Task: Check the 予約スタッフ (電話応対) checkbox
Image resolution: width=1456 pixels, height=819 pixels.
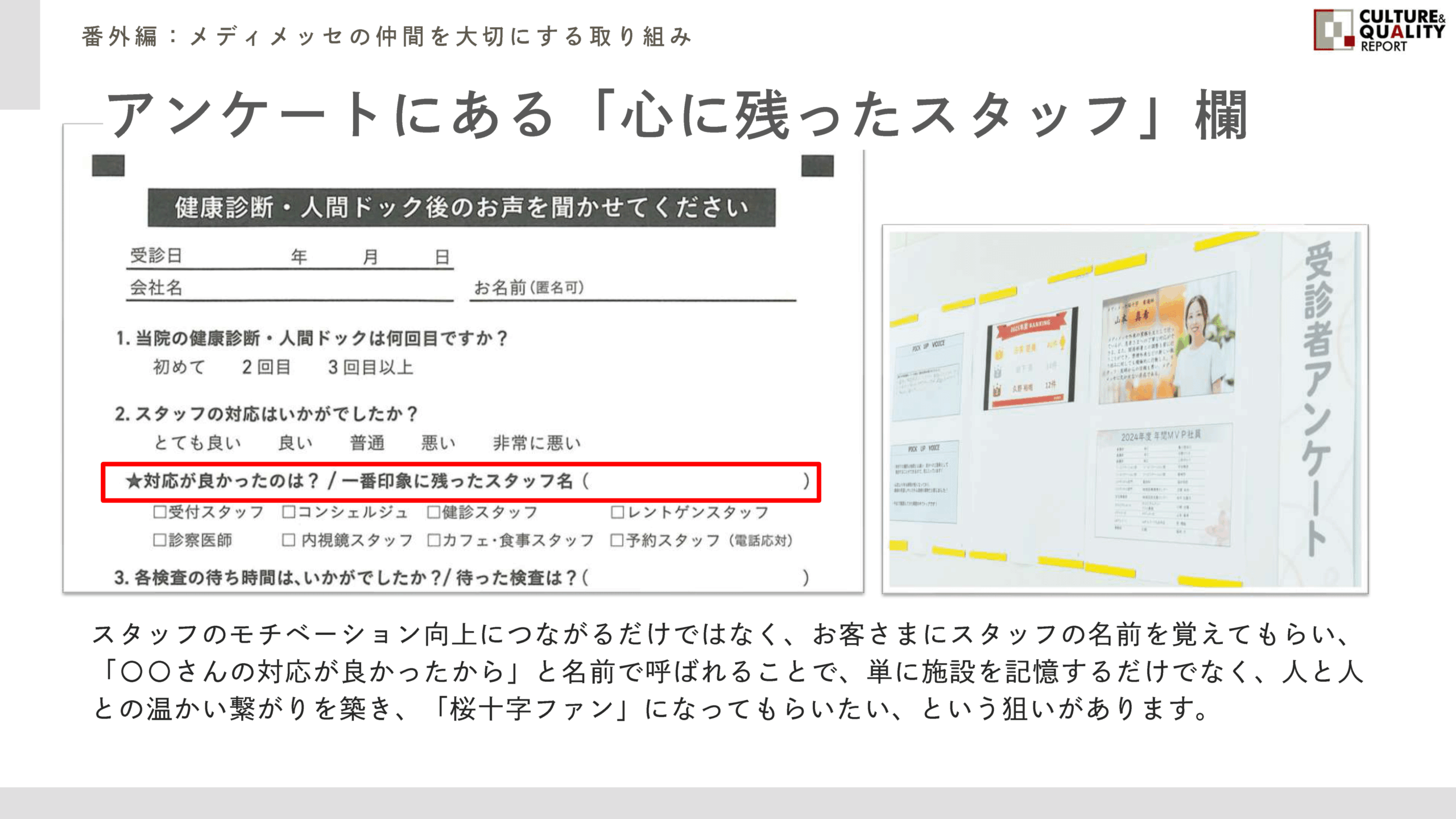Action: coord(617,540)
